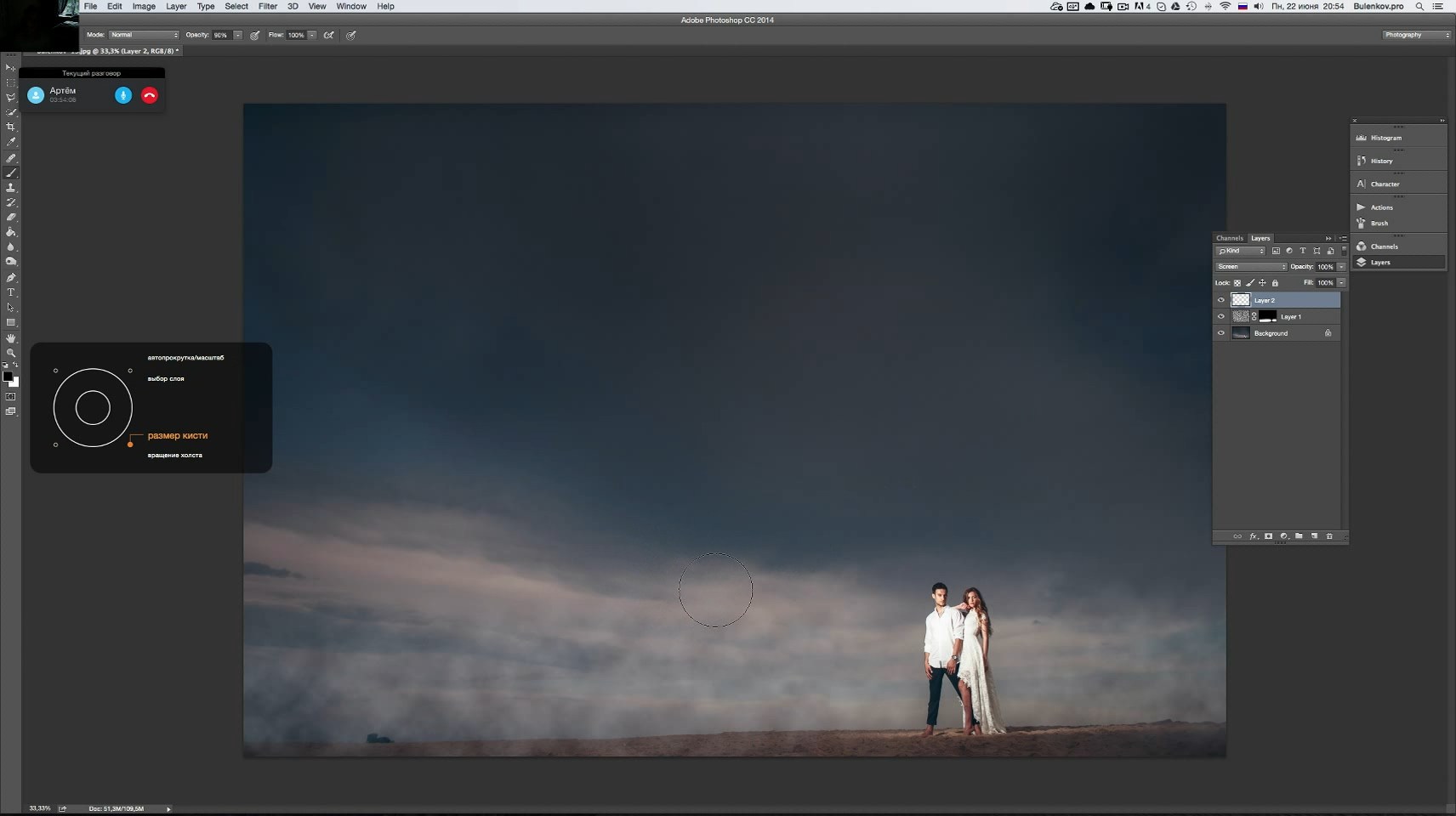Screen dimensions: 1456x816
Task: Select the Zoom tool in toolbar
Action: [11, 353]
